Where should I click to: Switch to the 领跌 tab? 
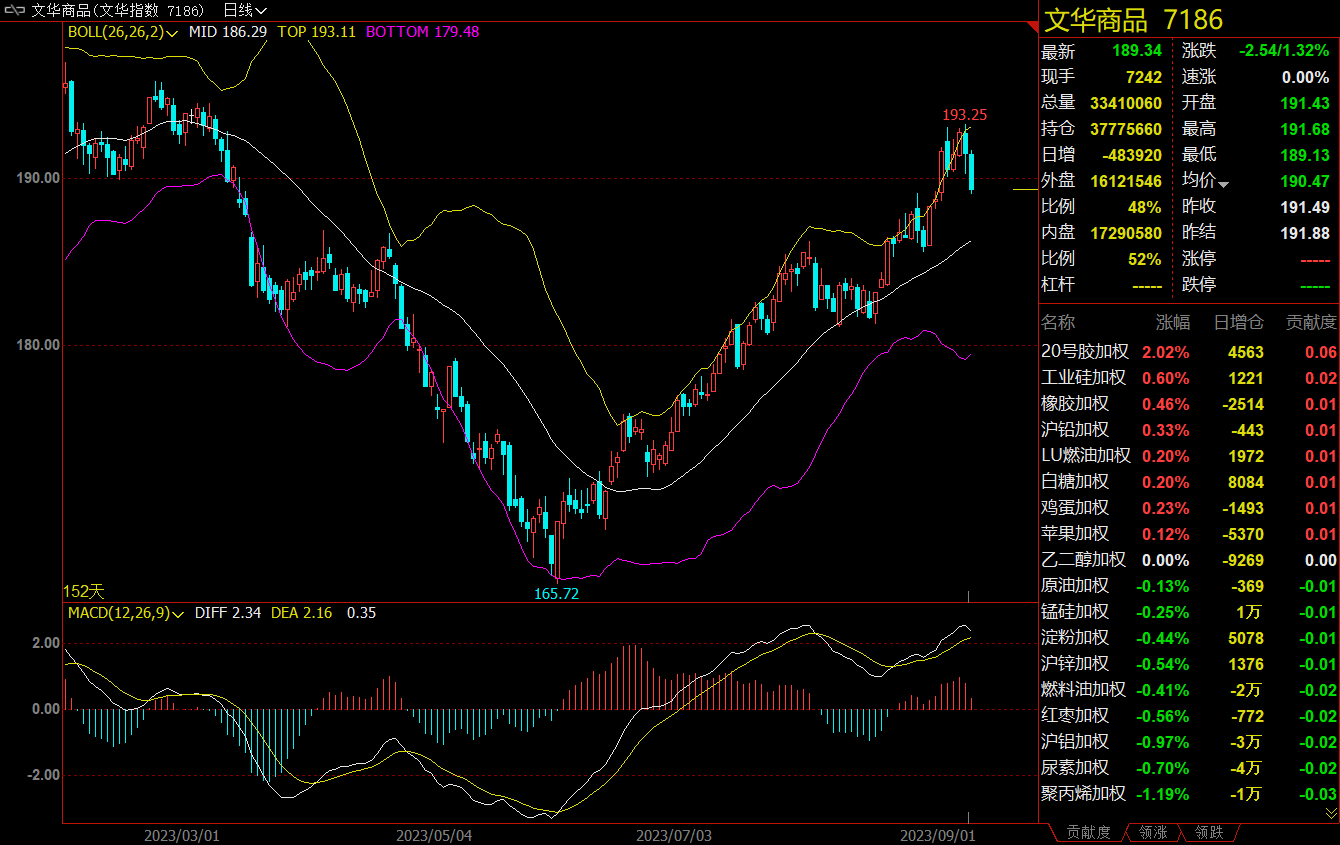pyautogui.click(x=1209, y=832)
